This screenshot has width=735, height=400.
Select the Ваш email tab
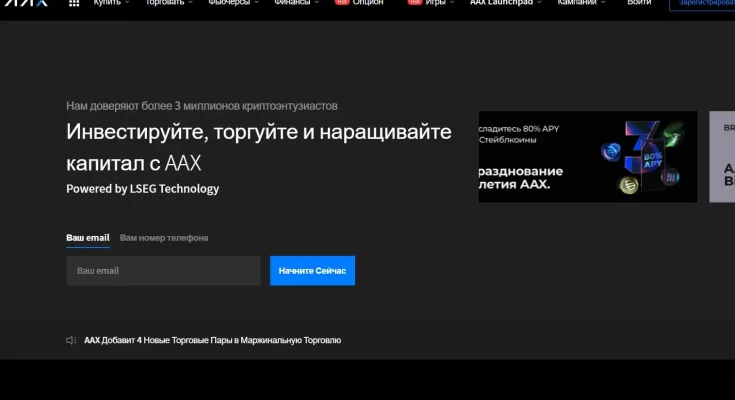[x=88, y=238]
